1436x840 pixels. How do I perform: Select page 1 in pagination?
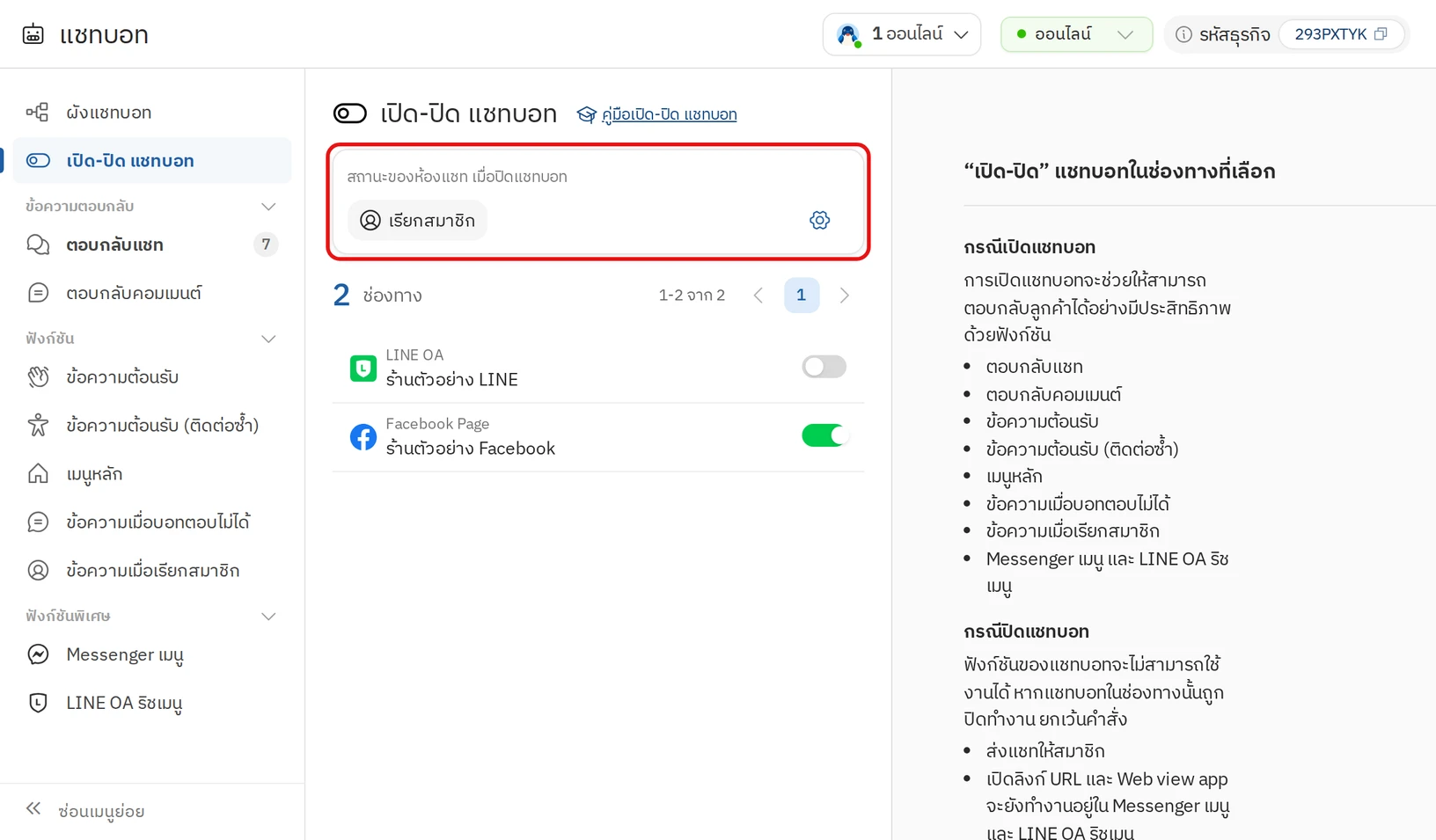tap(802, 296)
